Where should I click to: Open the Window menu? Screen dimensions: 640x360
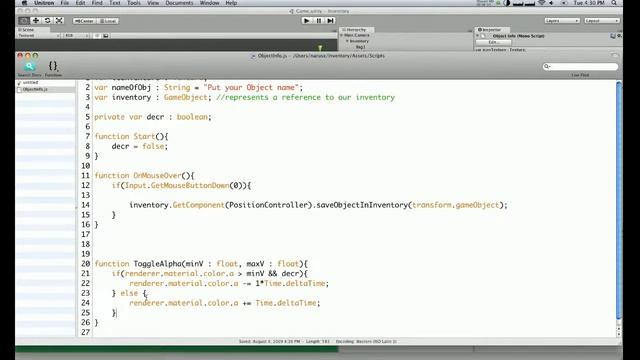[209, 3]
